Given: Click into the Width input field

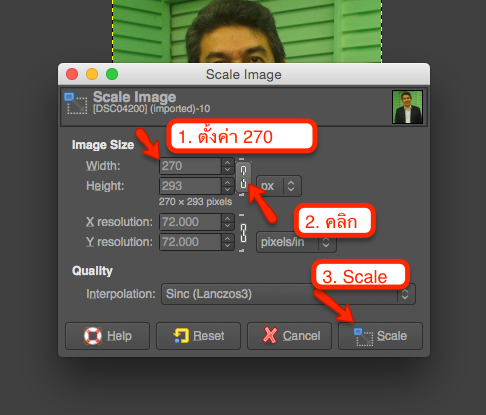Looking at the screenshot, I should (x=190, y=166).
